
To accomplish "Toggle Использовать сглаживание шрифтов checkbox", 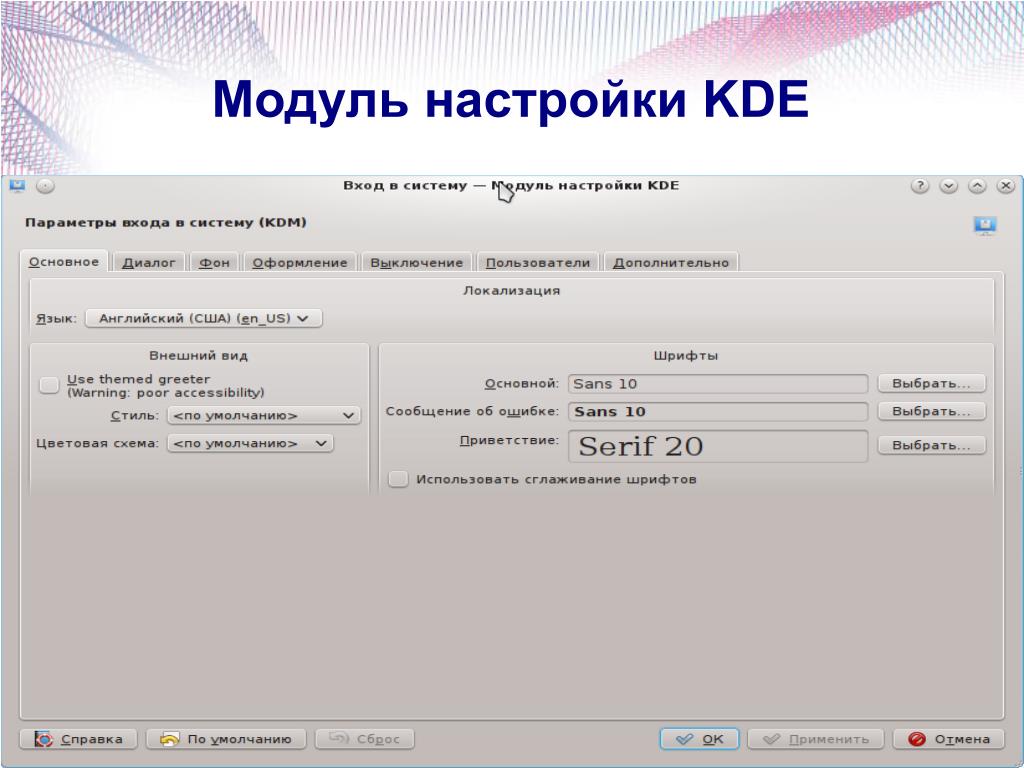I will [398, 479].
